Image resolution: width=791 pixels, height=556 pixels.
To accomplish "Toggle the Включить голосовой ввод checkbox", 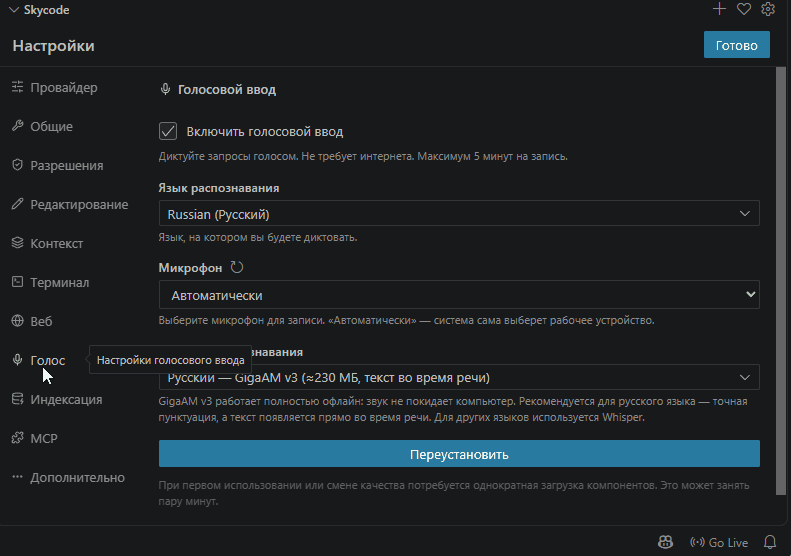I will [168, 131].
